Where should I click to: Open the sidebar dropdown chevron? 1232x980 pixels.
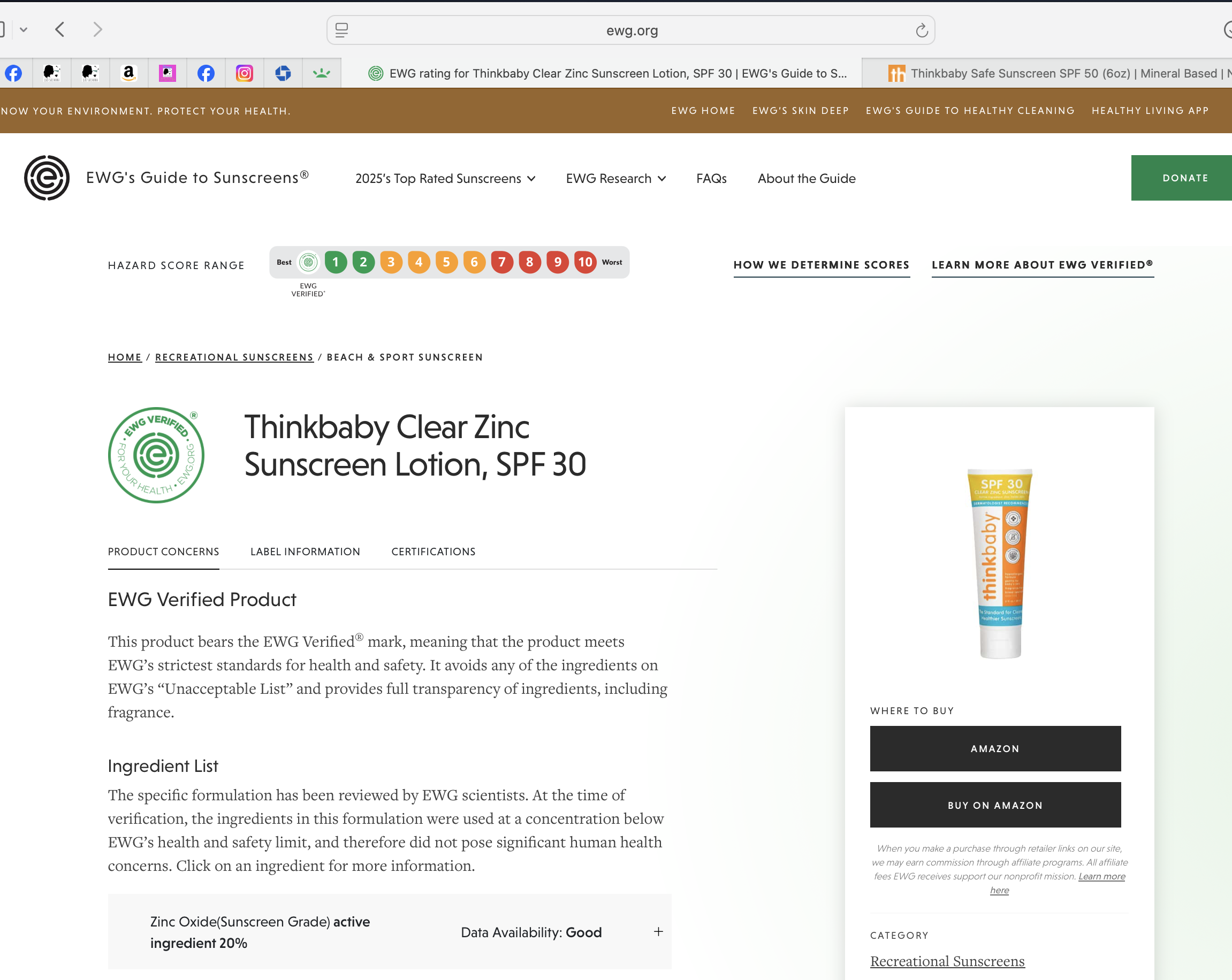(24, 29)
